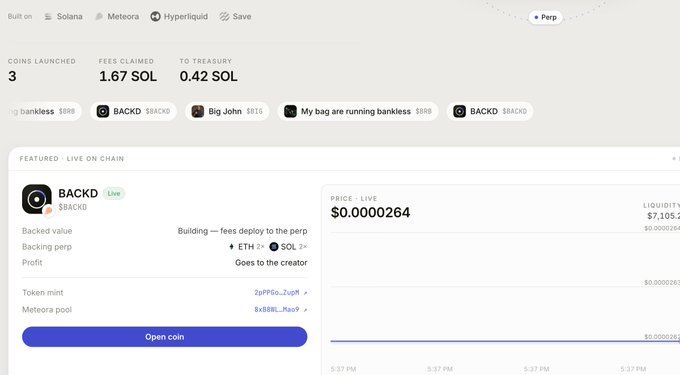Click the Solana text label

[69, 16]
